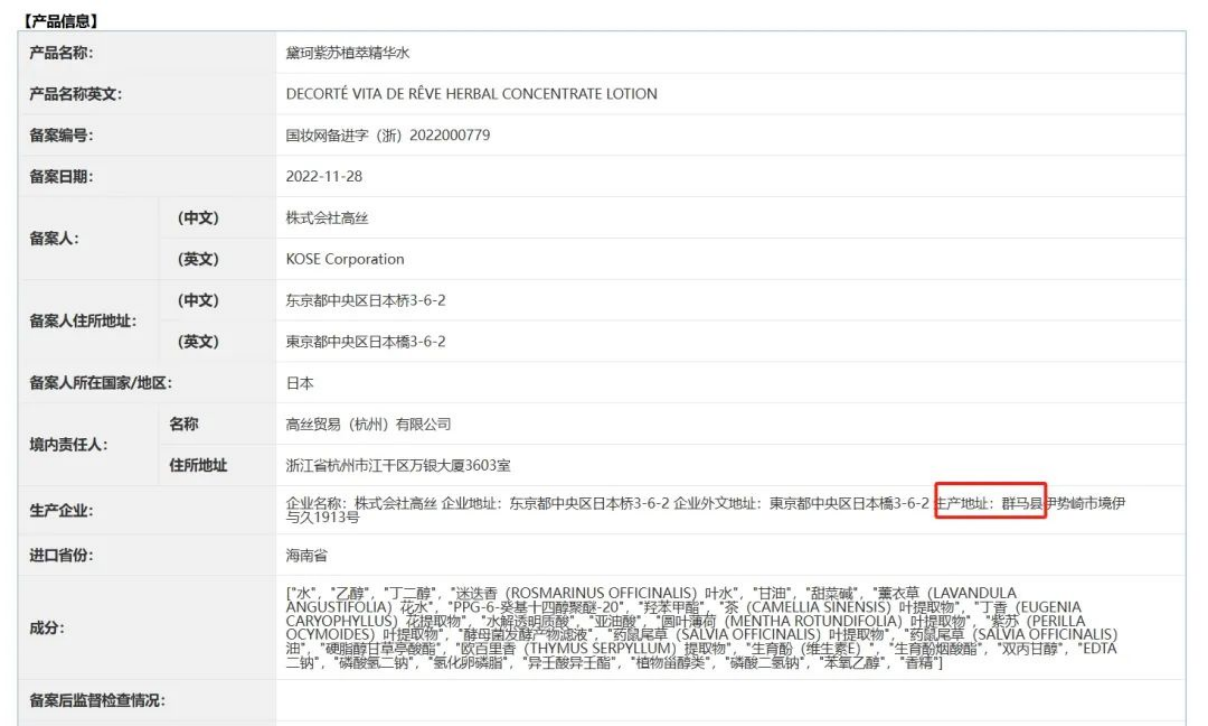1208x726 pixels.
Task: Click 東京都中央区日本橋3-6-2 in the 备案人住所地址 row
Action: click(x=366, y=342)
